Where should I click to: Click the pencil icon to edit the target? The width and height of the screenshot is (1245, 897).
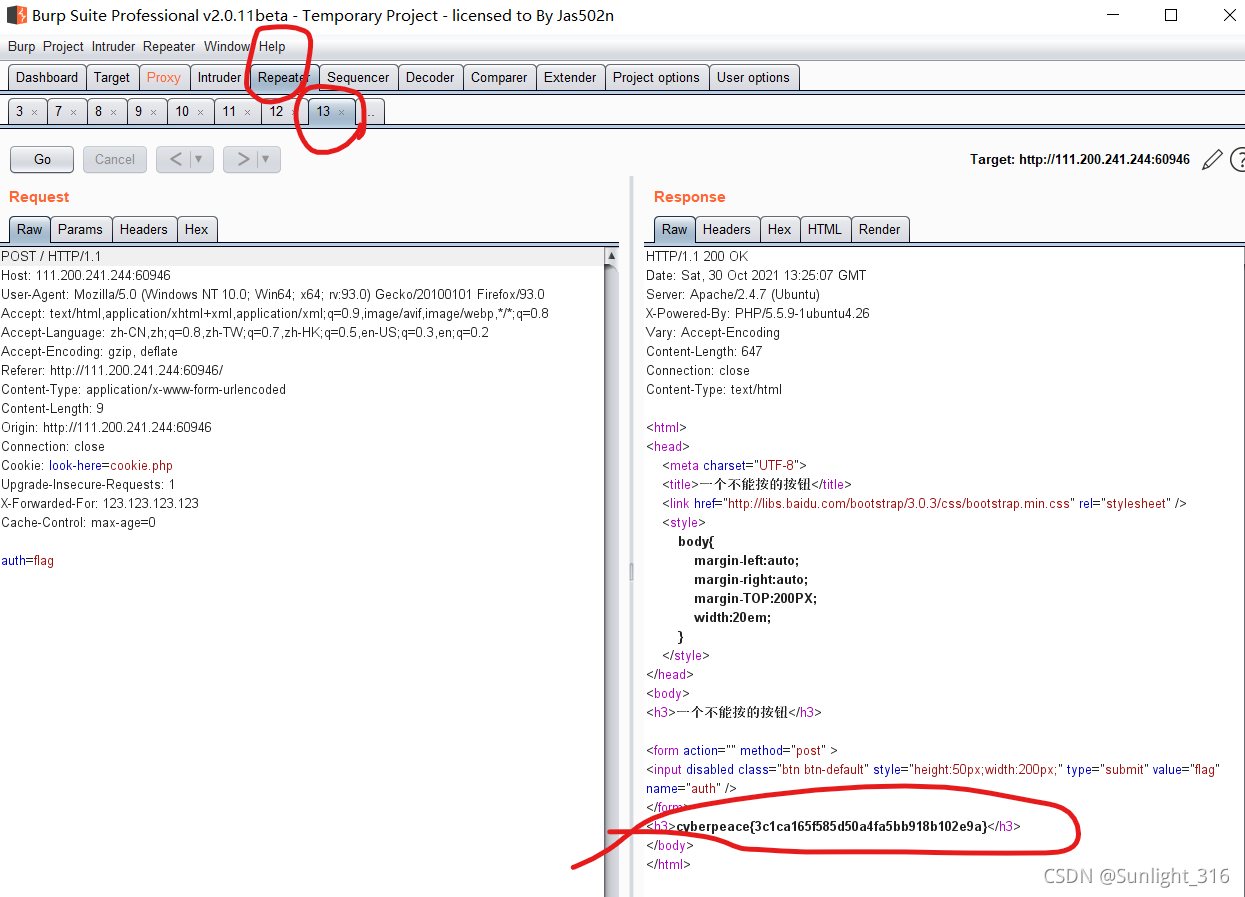tap(1212, 160)
